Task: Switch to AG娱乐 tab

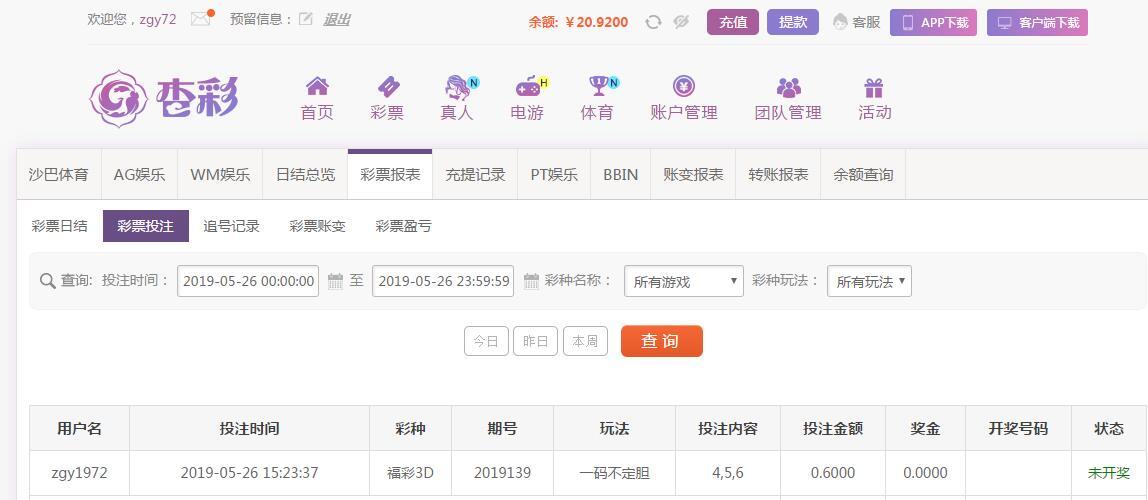Action: (x=139, y=175)
